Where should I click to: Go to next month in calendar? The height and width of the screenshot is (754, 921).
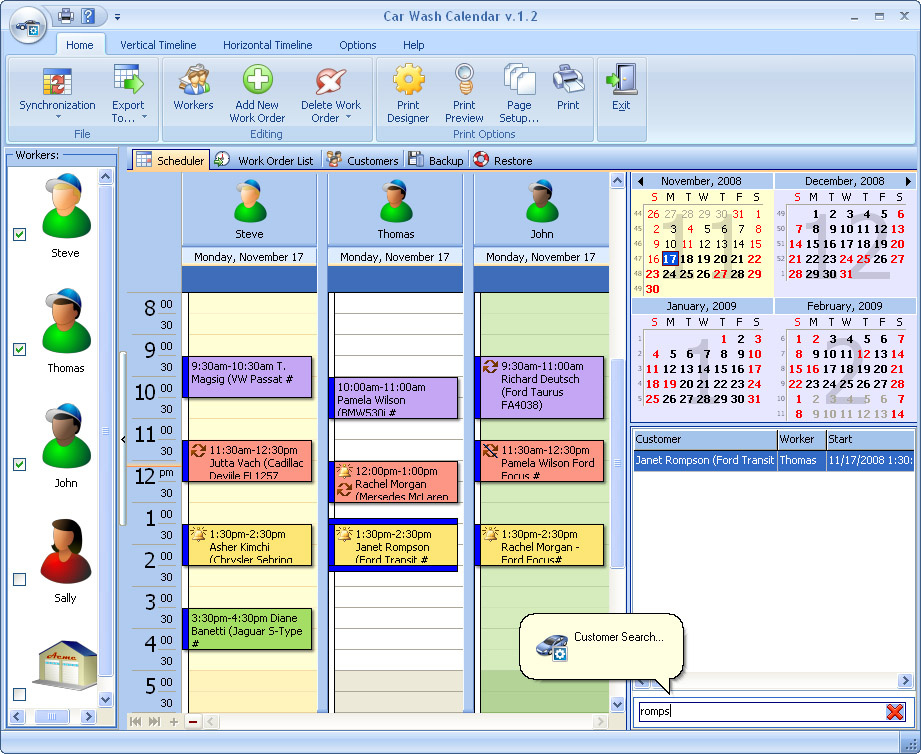coord(908,181)
